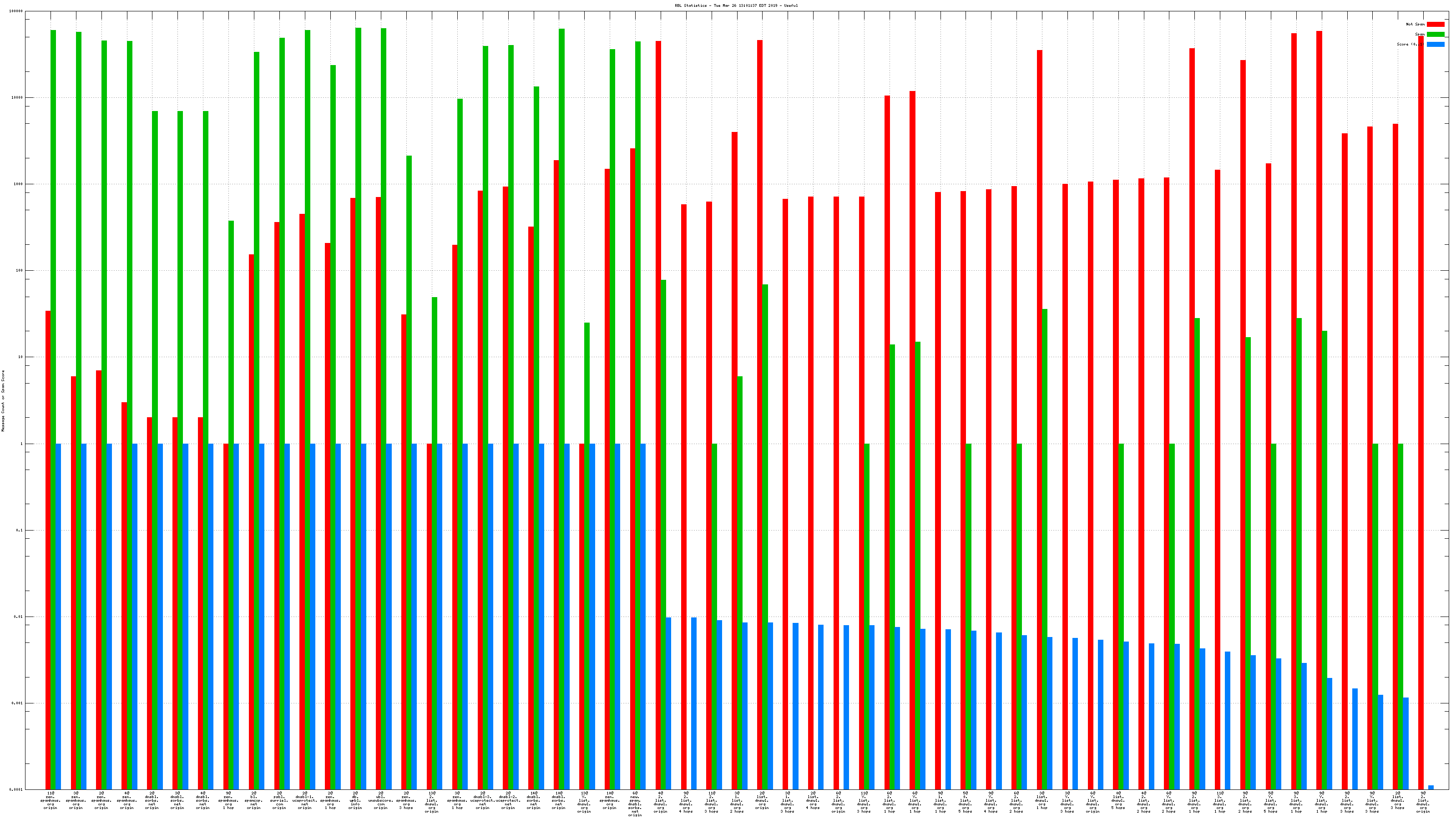Click the bl.spamcop.net x-axis label
This screenshot has height=819, width=1456.
click(254, 800)
